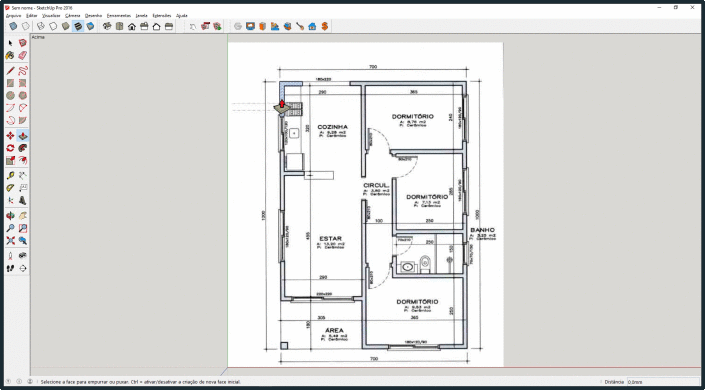Activate the Section Plane tool
Screen dimensions: 705x390
22,269
